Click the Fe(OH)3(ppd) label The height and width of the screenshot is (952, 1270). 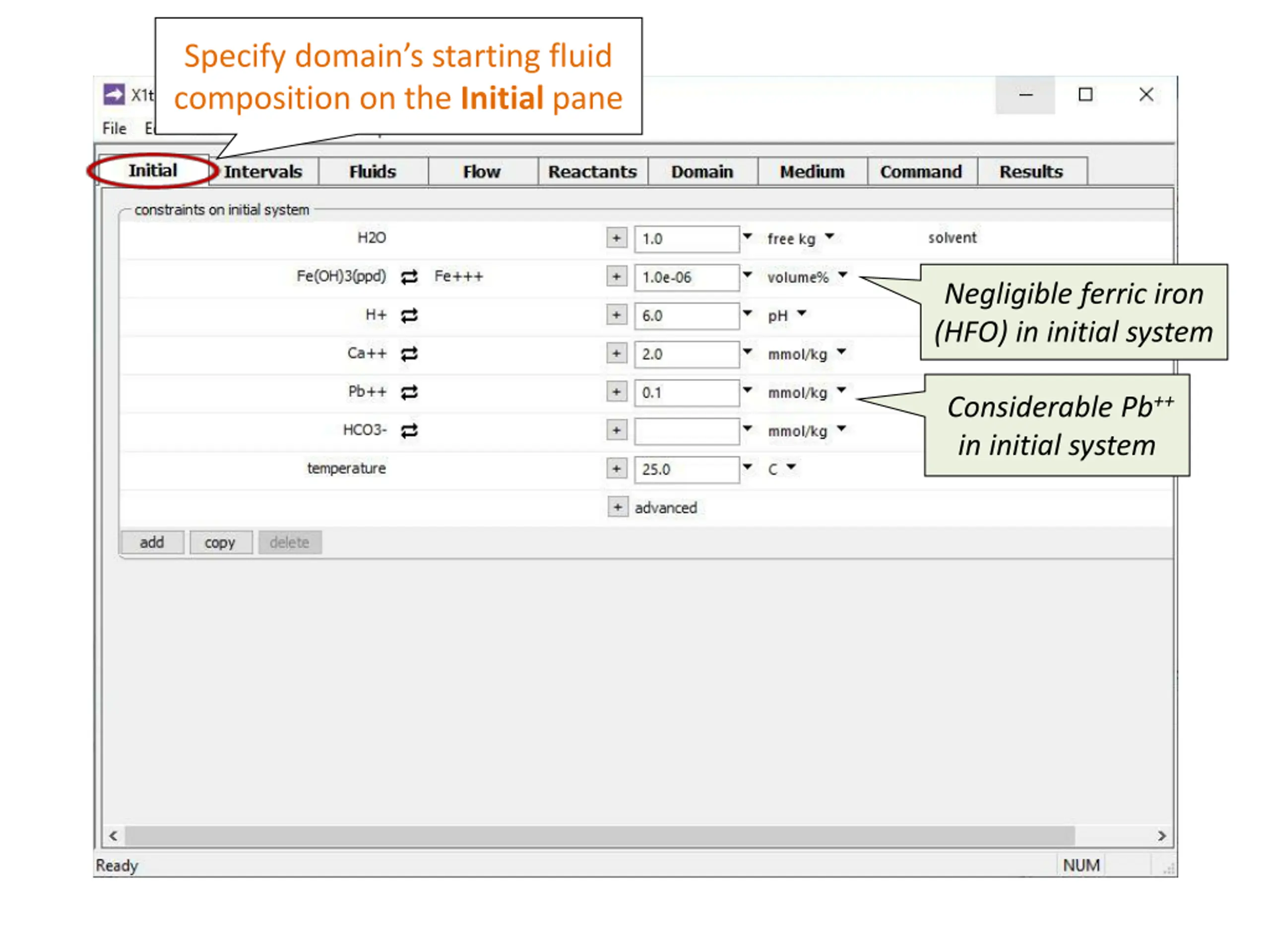click(x=341, y=277)
